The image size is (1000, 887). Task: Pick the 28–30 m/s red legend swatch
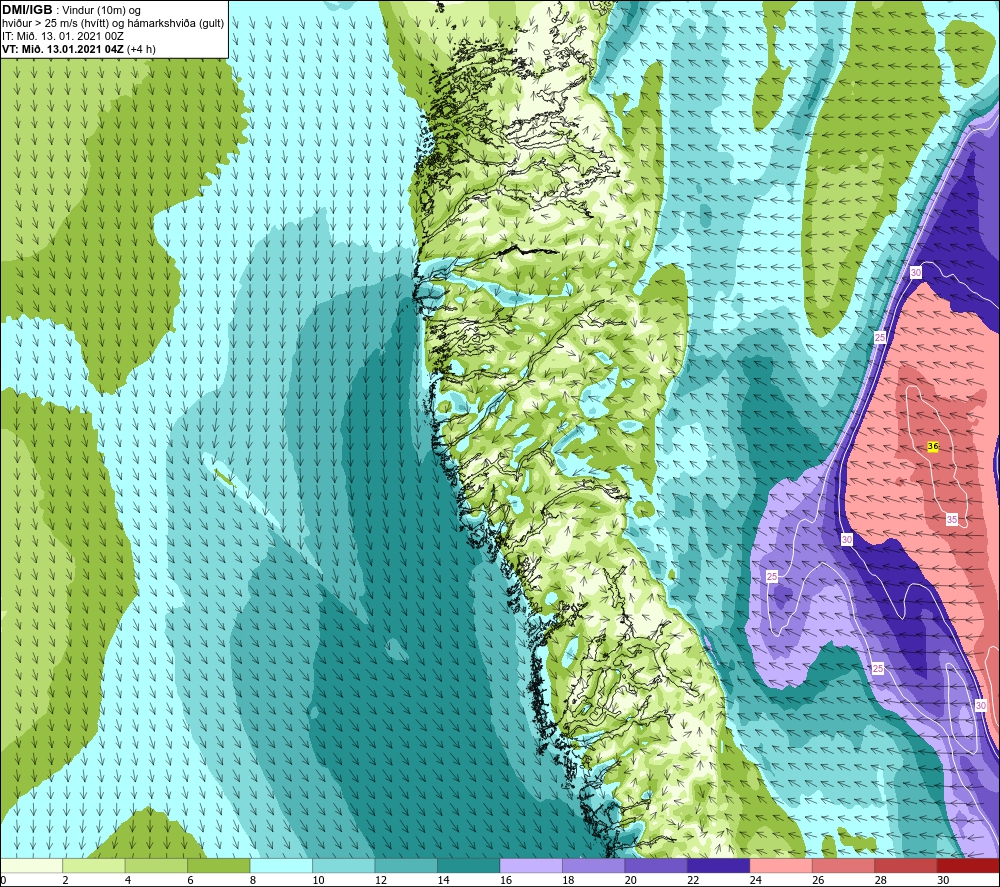point(906,865)
